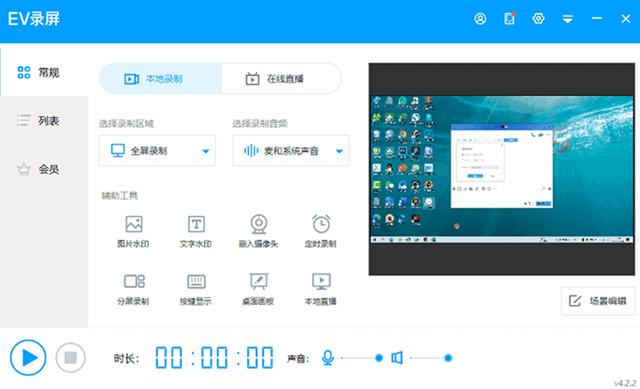This screenshot has height=389, width=640.
Task: Open the 列表 sidebar item
Action: 44,121
